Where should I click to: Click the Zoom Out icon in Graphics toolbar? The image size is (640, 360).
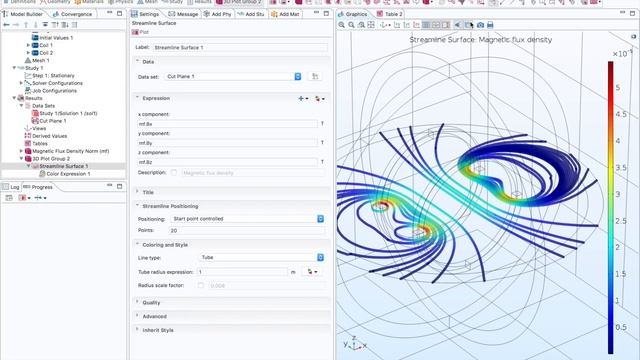click(351, 25)
